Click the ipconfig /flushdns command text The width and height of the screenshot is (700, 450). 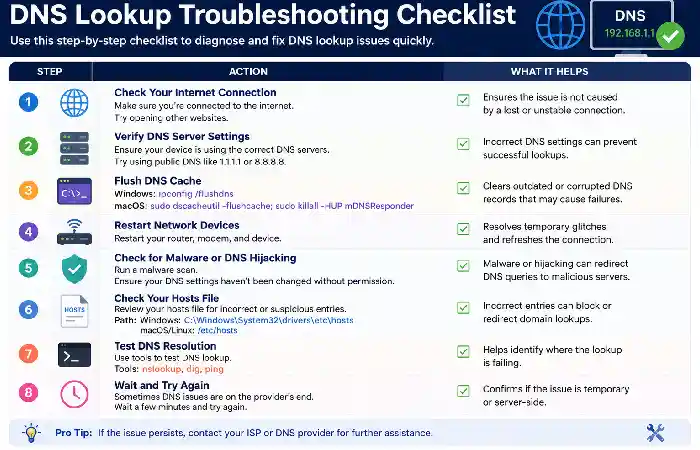click(196, 194)
